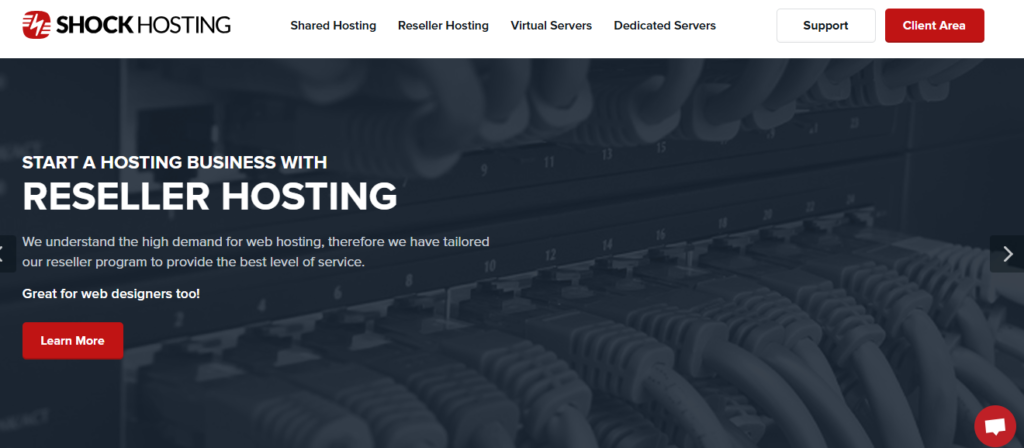The height and width of the screenshot is (448, 1024).
Task: Click the Shock Hosting logo
Action: (x=127, y=25)
